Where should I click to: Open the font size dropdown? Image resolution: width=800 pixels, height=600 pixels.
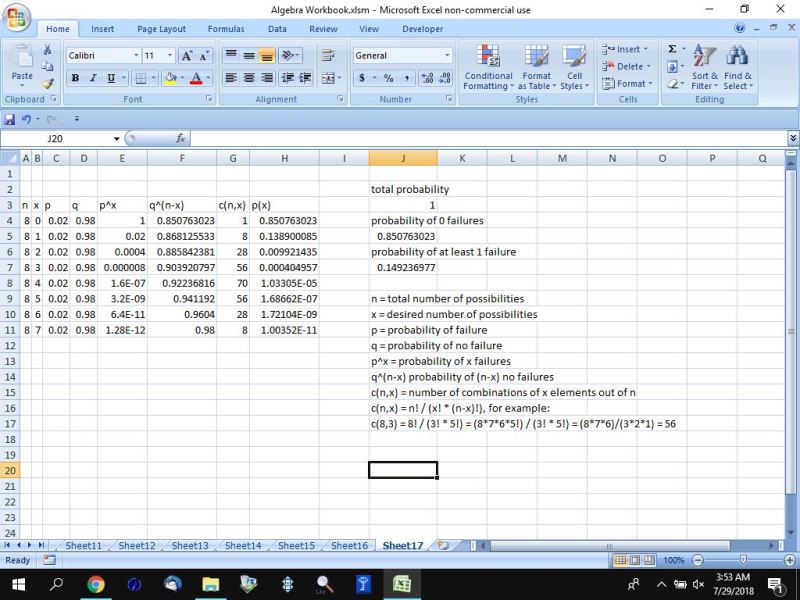(x=170, y=56)
